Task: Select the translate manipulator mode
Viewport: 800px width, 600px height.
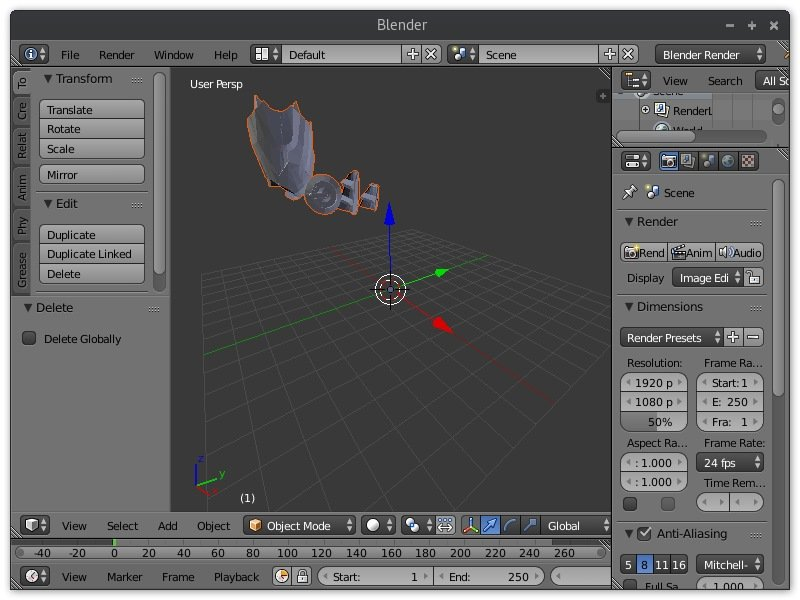Action: tap(490, 525)
